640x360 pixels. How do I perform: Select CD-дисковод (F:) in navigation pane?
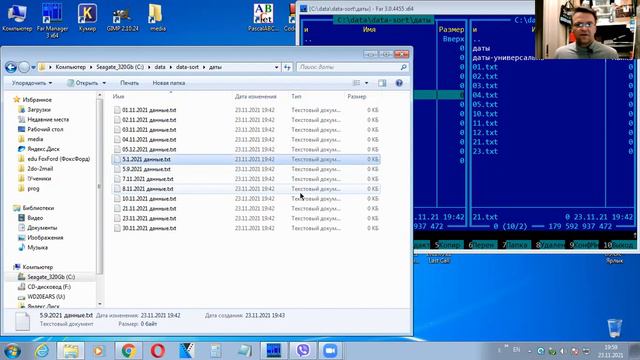point(49,287)
